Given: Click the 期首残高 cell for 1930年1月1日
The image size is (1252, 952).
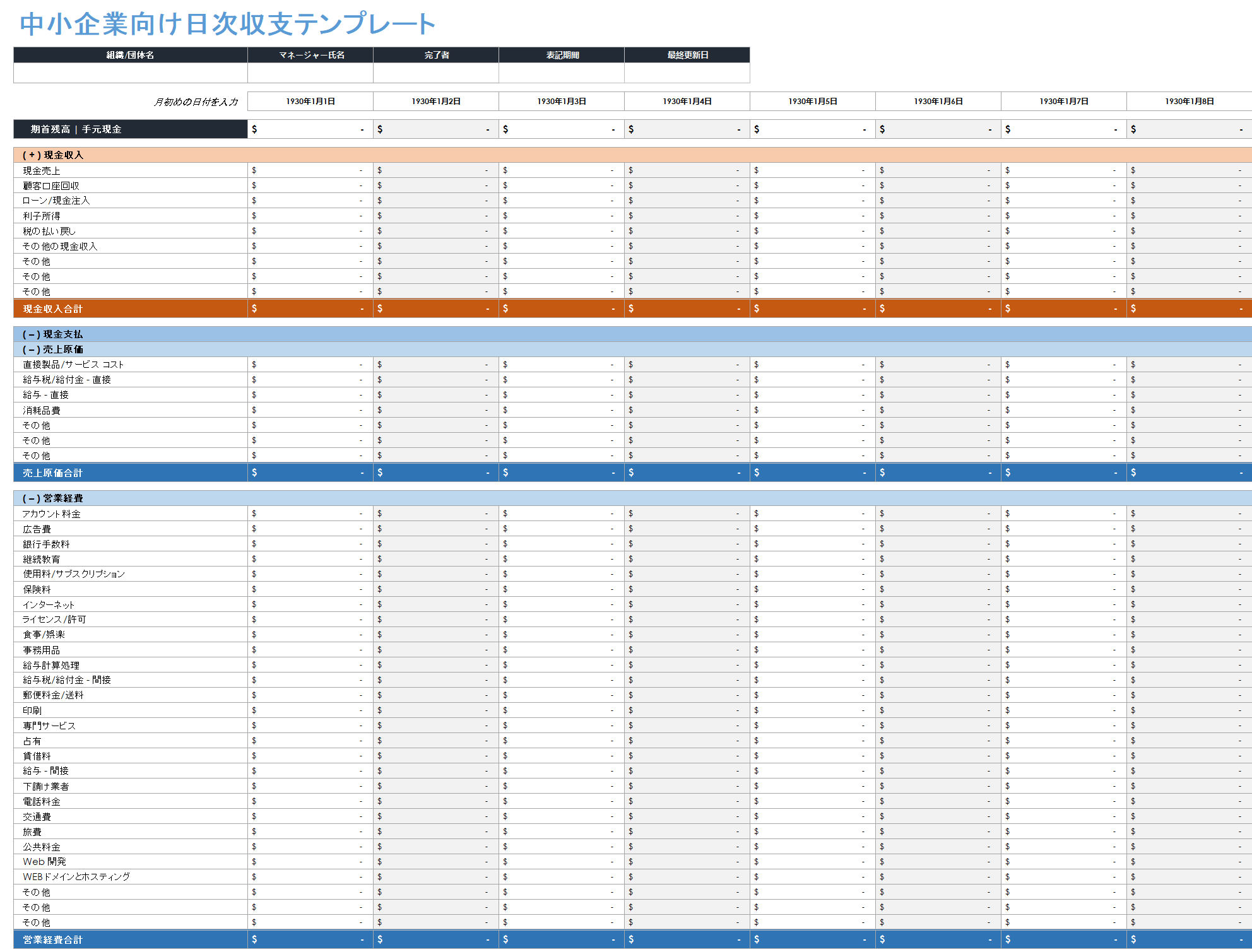Looking at the screenshot, I should (x=310, y=129).
